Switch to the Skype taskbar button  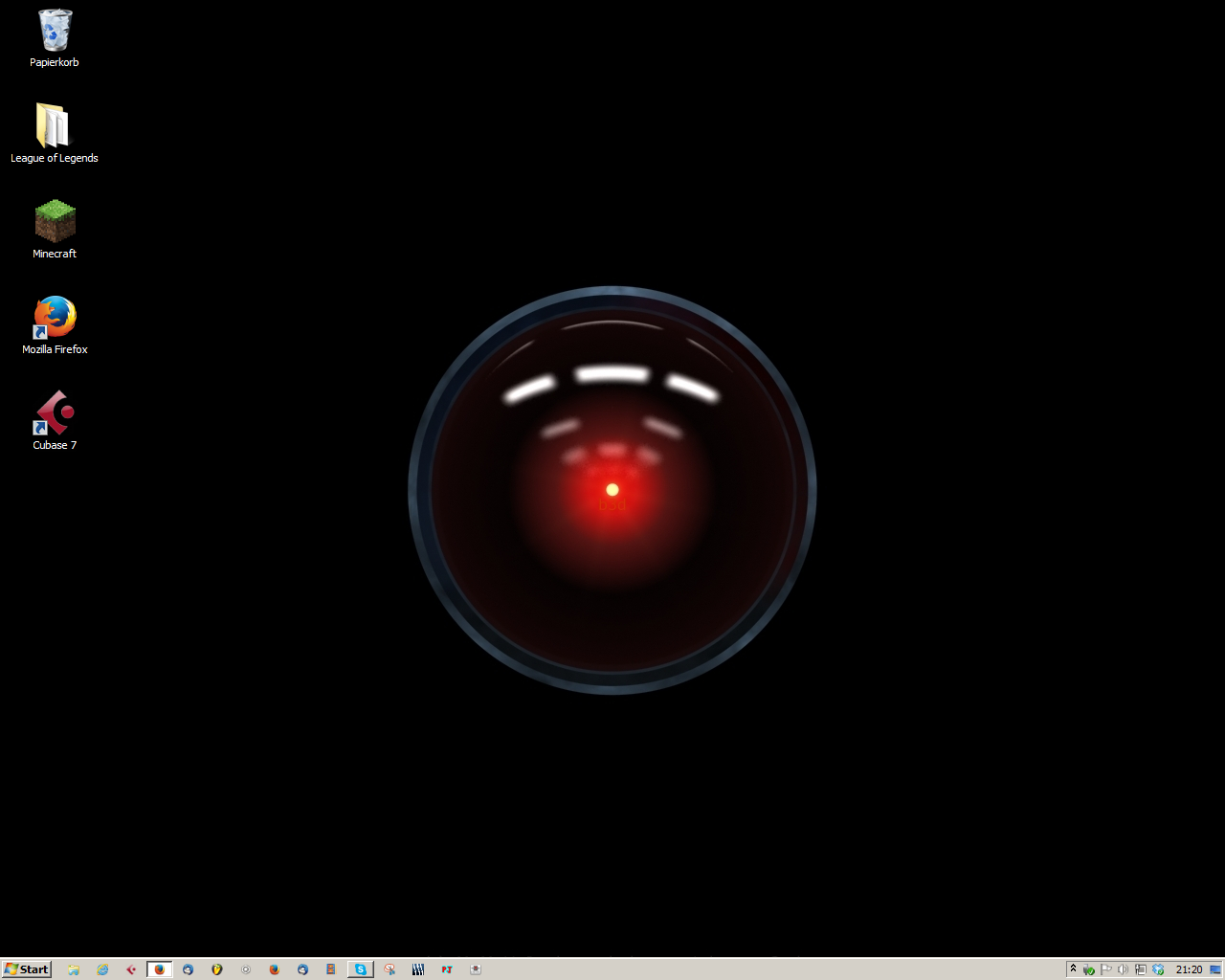(x=361, y=969)
